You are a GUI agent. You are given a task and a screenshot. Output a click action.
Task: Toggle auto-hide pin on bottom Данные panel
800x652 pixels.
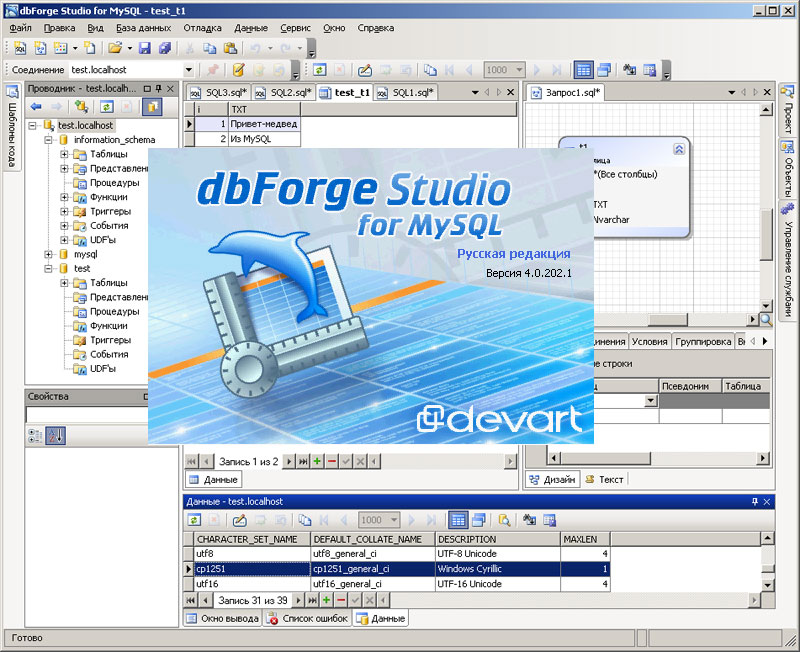tap(755, 501)
